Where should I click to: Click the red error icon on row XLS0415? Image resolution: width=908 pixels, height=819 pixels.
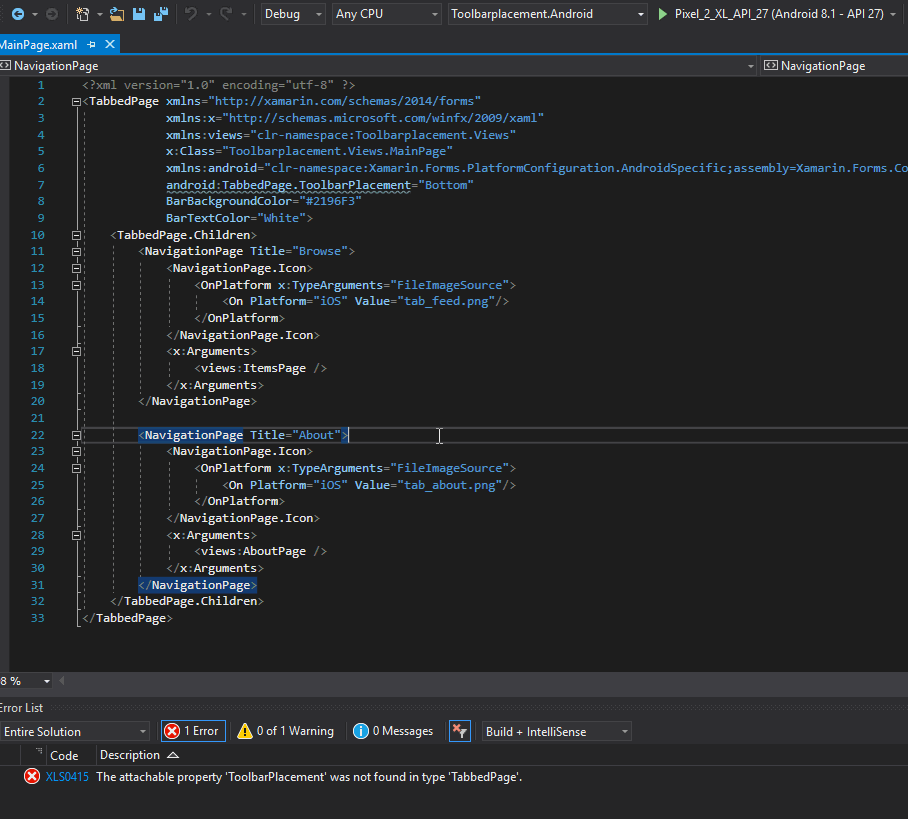(x=32, y=776)
